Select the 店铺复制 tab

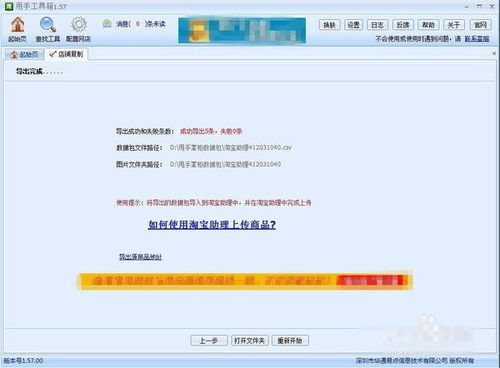(66, 54)
